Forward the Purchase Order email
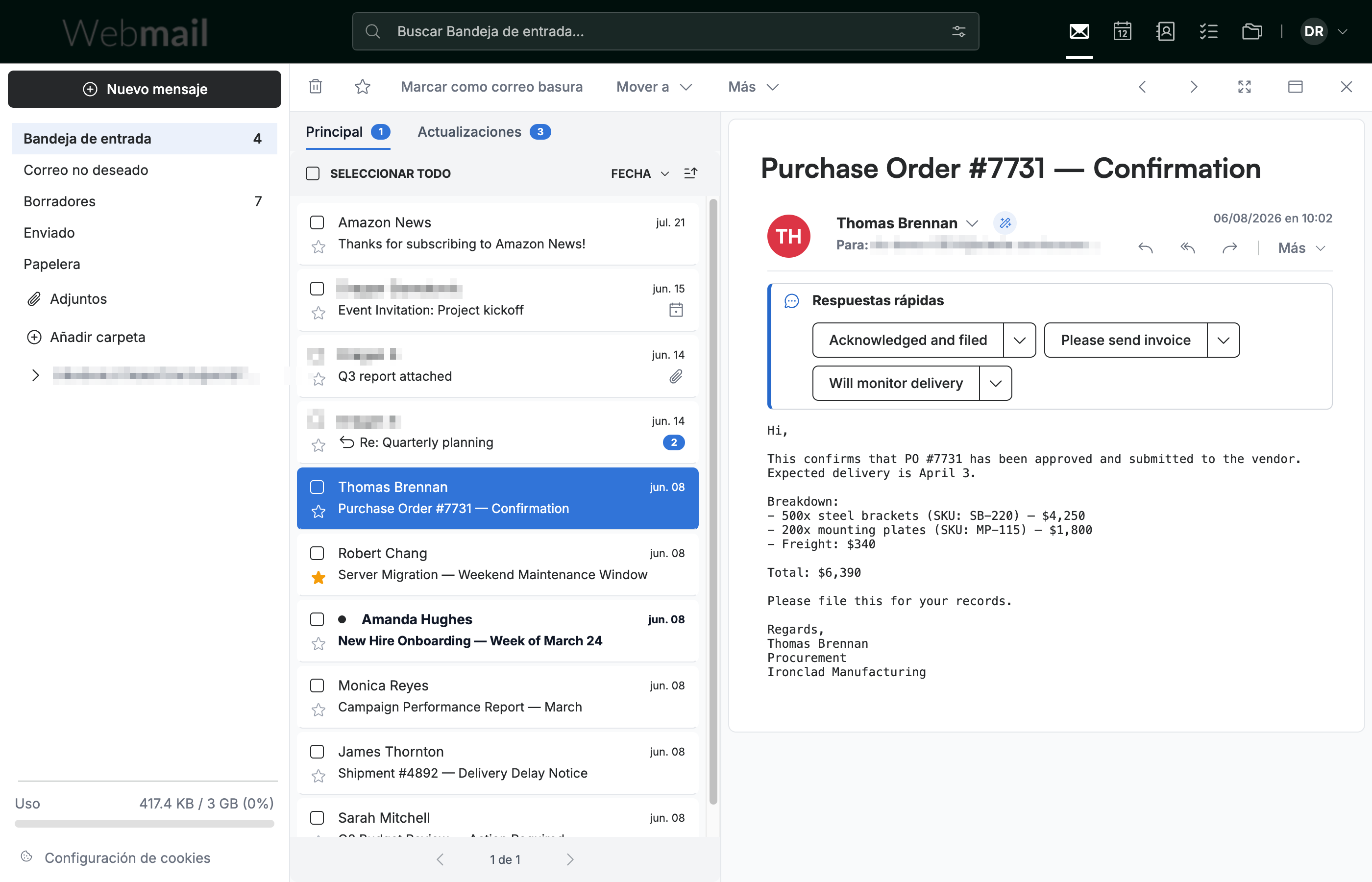This screenshot has height=882, width=1372. [1229, 248]
